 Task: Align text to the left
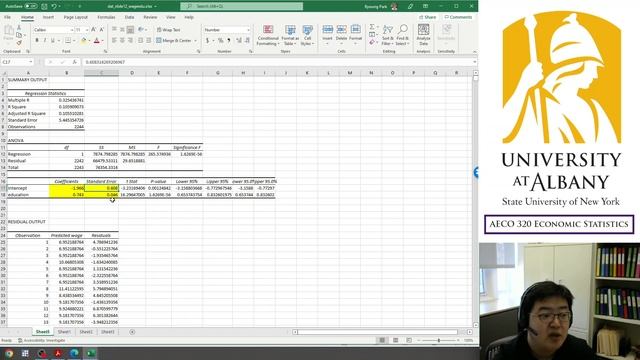point(114,40)
